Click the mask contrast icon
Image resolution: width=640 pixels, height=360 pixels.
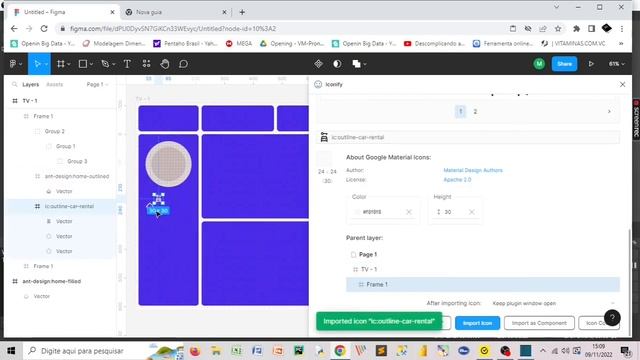click(337, 64)
